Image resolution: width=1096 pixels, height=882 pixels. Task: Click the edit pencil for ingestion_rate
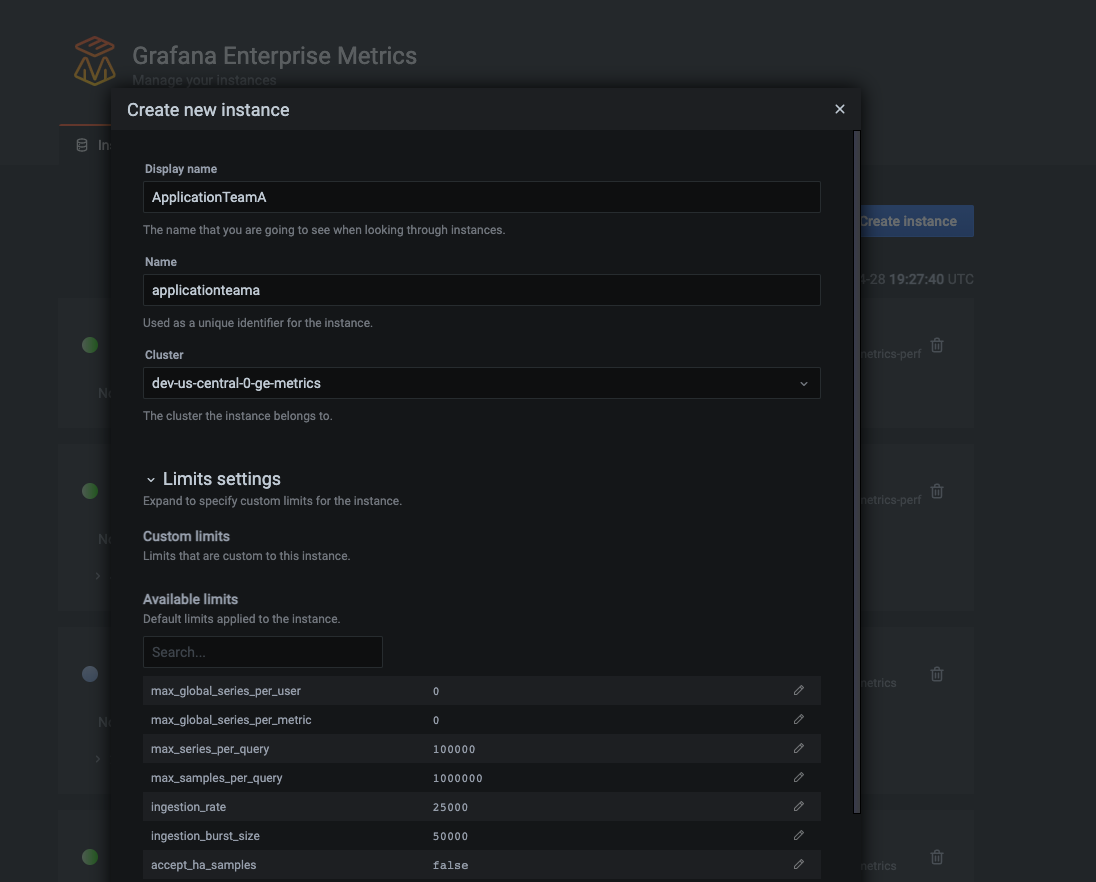799,806
